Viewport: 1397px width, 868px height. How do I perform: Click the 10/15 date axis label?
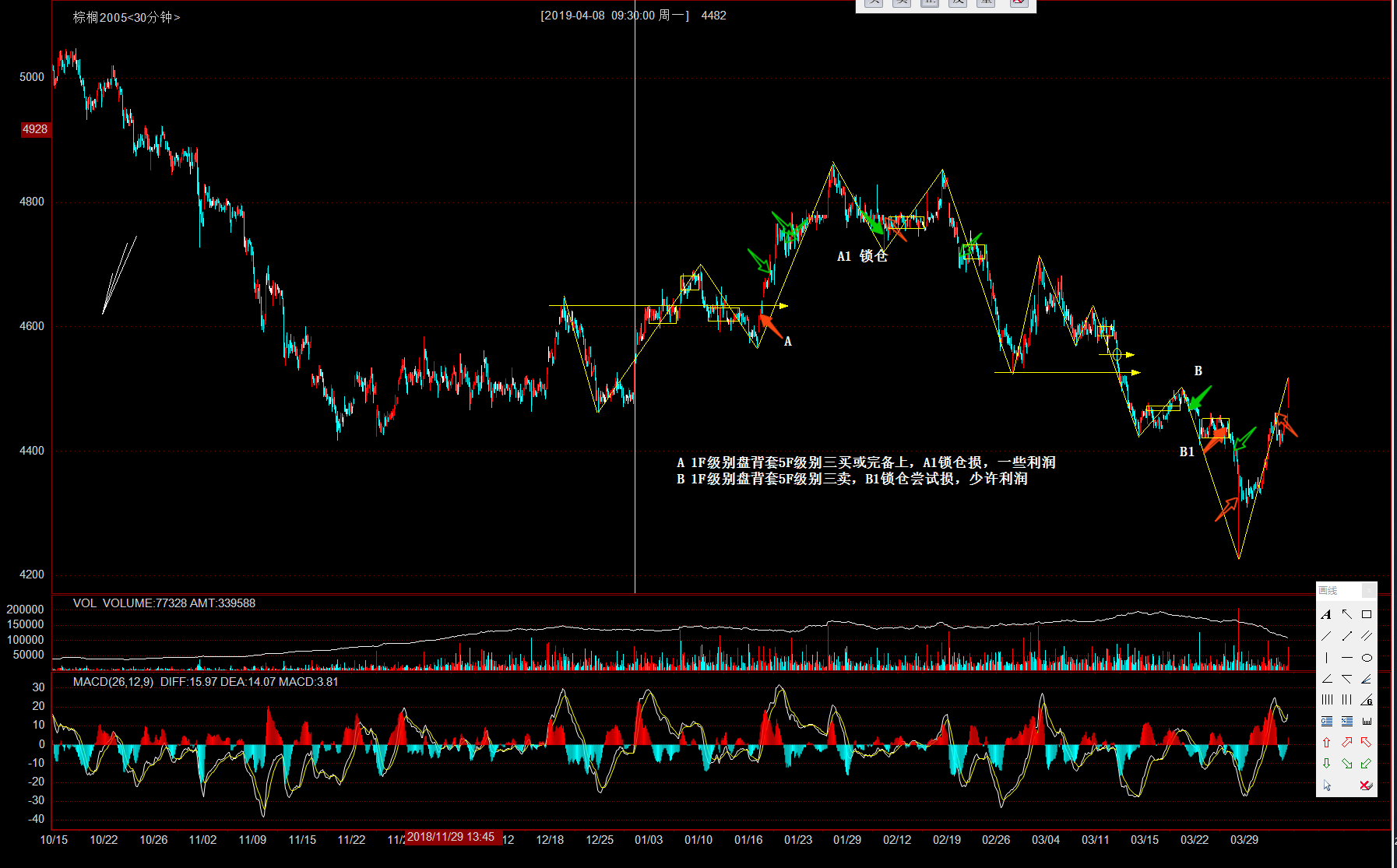pyautogui.click(x=54, y=840)
